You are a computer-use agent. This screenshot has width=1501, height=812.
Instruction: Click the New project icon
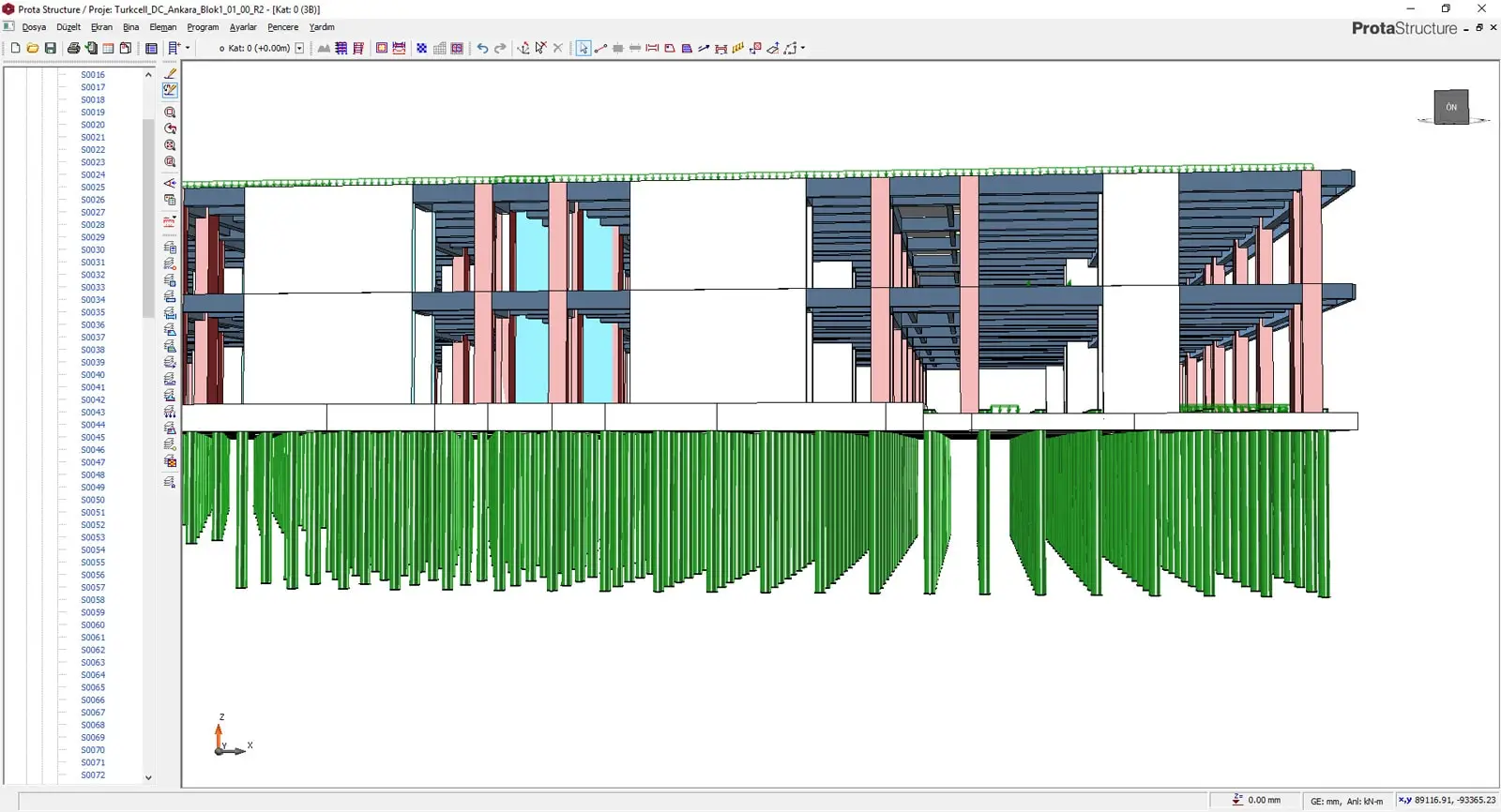[x=15, y=48]
